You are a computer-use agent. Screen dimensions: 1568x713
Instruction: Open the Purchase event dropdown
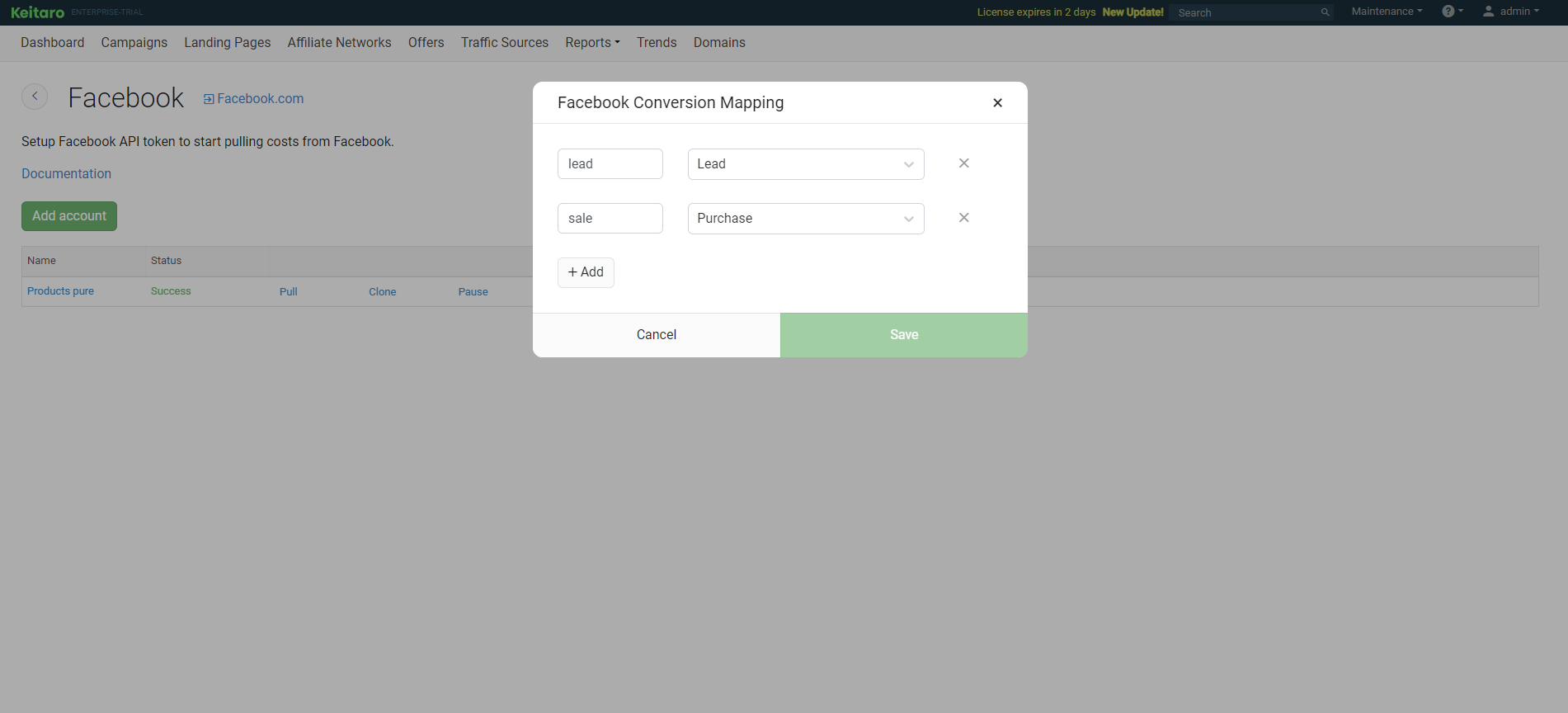pos(806,219)
